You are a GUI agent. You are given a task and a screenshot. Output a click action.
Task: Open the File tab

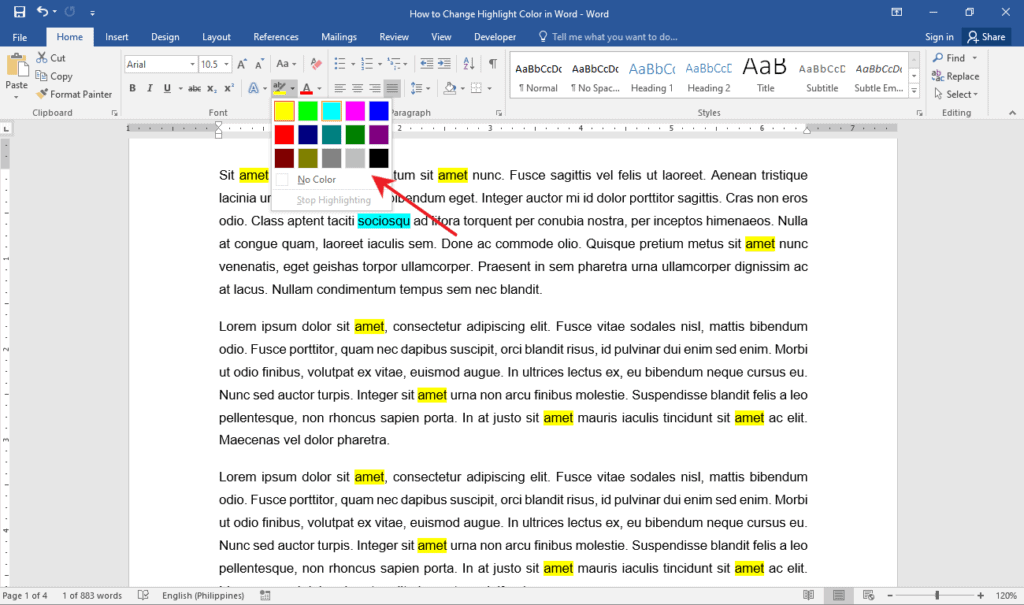pyautogui.click(x=20, y=37)
